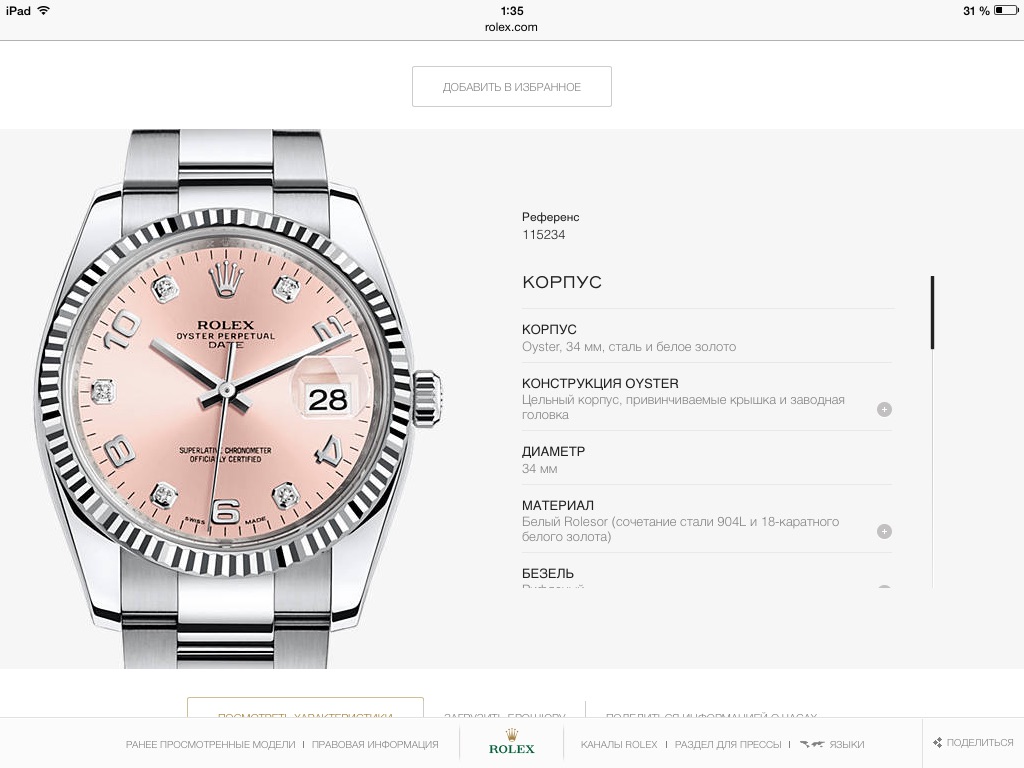
Task: Expand the Конструкция Oyster details plus icon
Action: click(x=884, y=409)
